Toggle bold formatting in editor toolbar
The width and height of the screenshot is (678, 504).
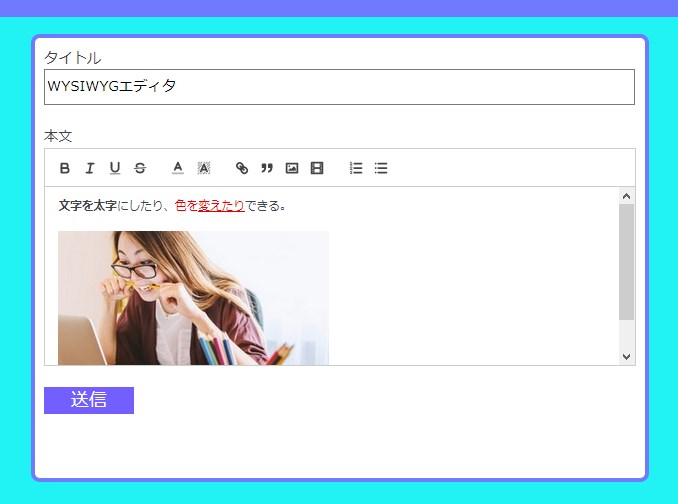tap(65, 168)
